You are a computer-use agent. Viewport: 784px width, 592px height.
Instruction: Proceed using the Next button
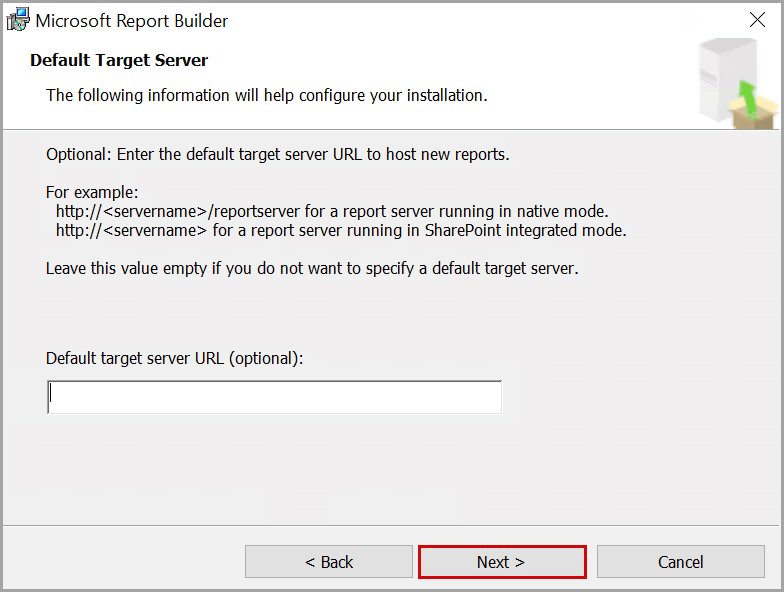(x=501, y=562)
